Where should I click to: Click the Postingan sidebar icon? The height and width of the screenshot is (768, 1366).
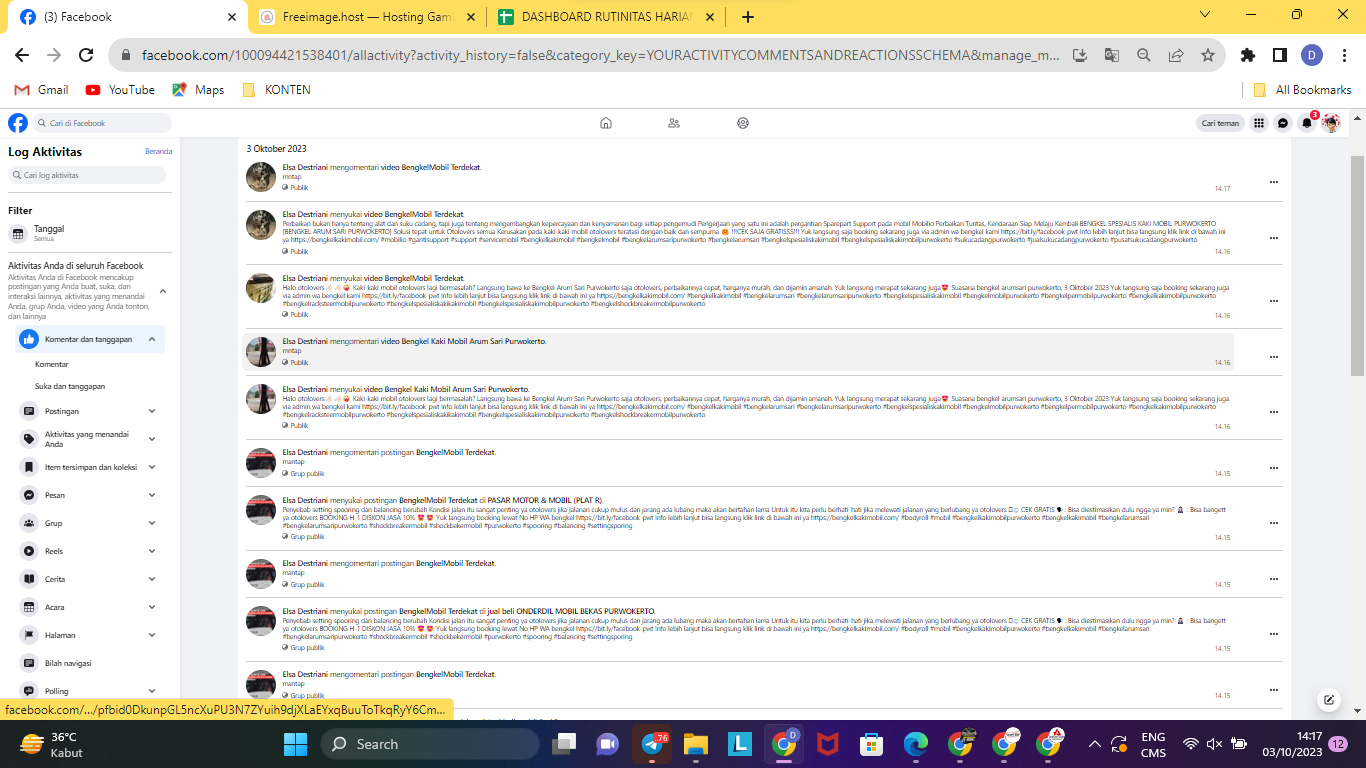[29, 411]
